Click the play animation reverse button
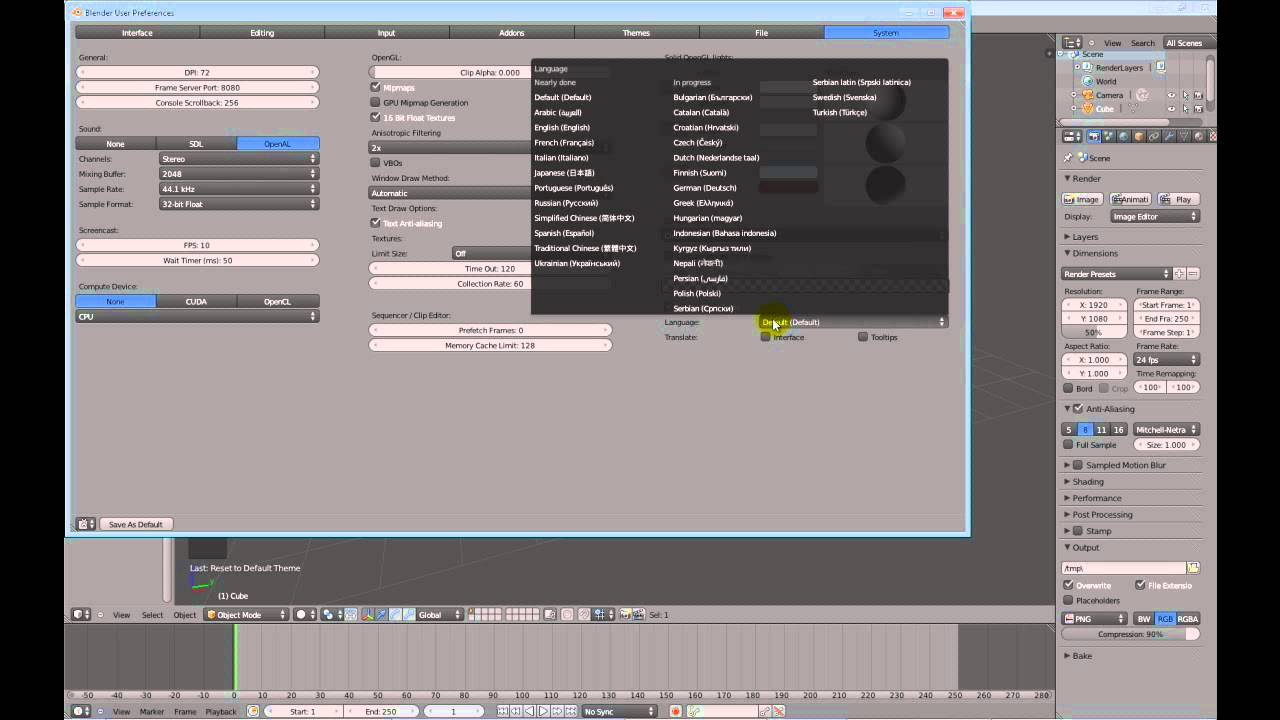The height and width of the screenshot is (720, 1280). 530,711
